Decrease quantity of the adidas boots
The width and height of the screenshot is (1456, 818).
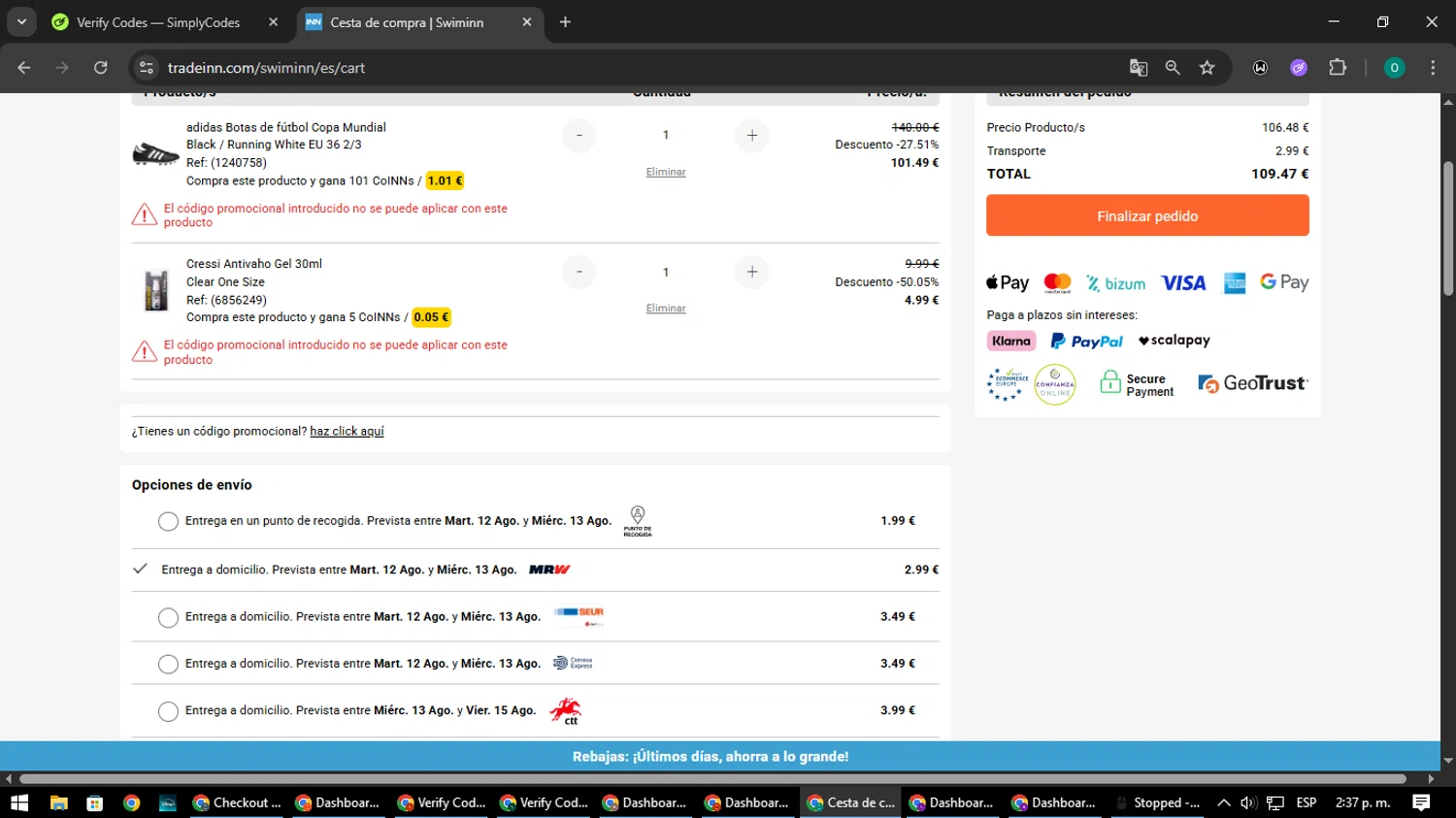(579, 136)
